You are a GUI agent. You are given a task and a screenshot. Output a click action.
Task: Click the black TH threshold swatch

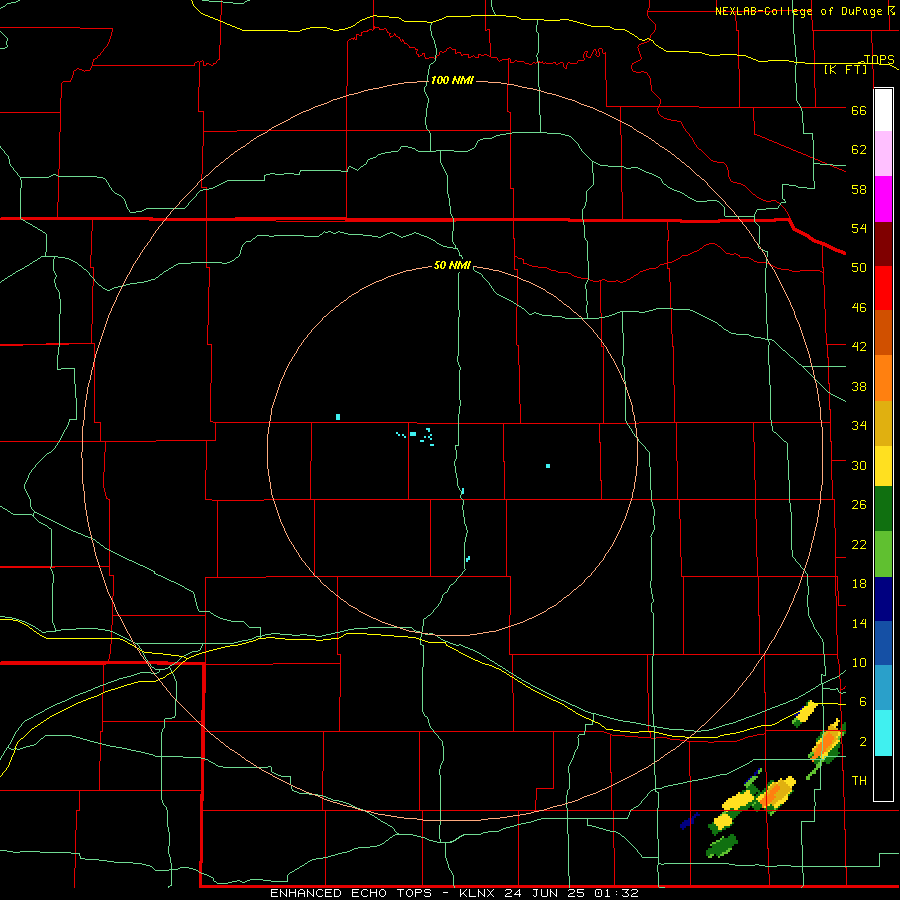coord(883,777)
